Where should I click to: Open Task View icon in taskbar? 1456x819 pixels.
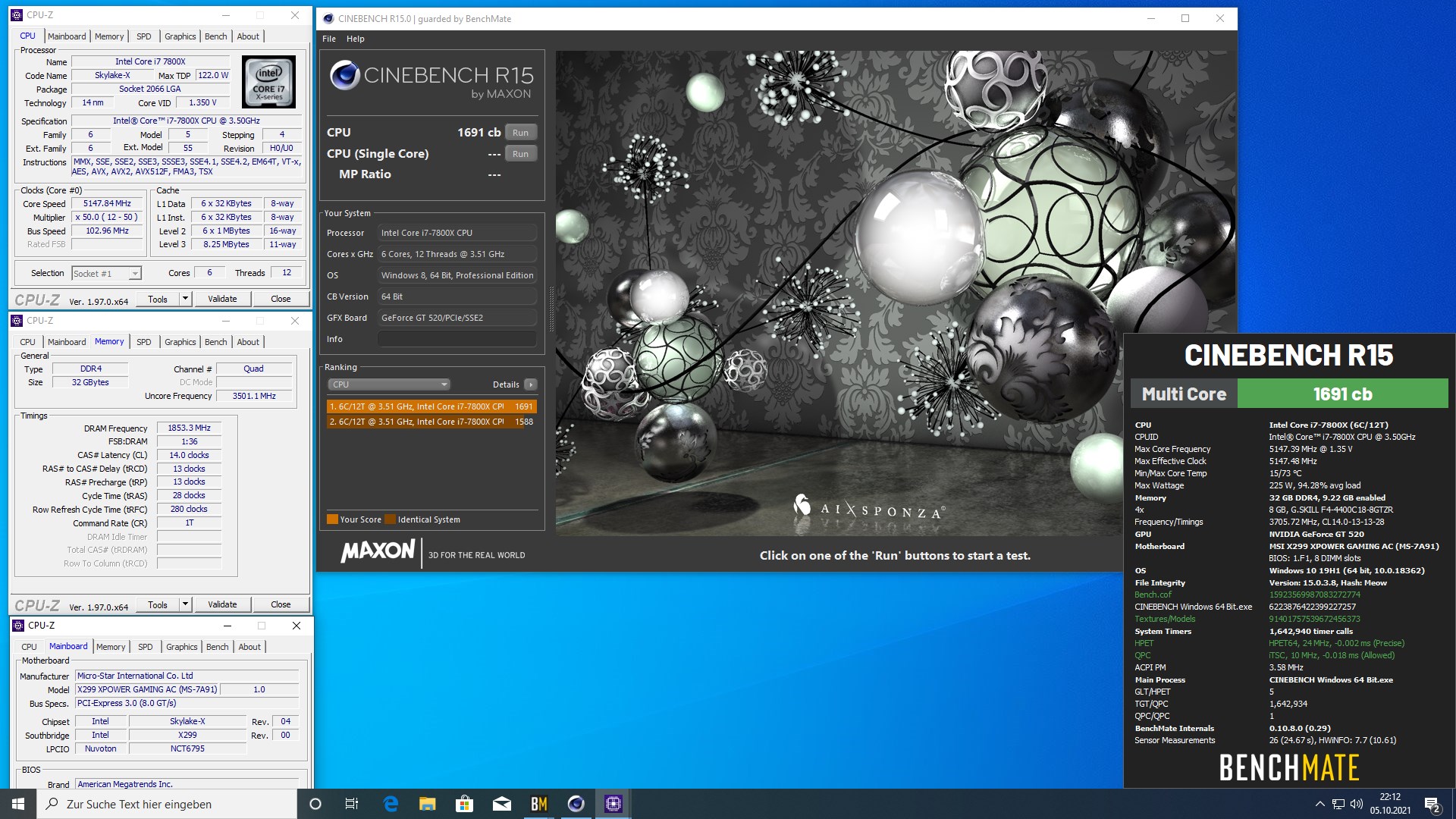pyautogui.click(x=352, y=804)
